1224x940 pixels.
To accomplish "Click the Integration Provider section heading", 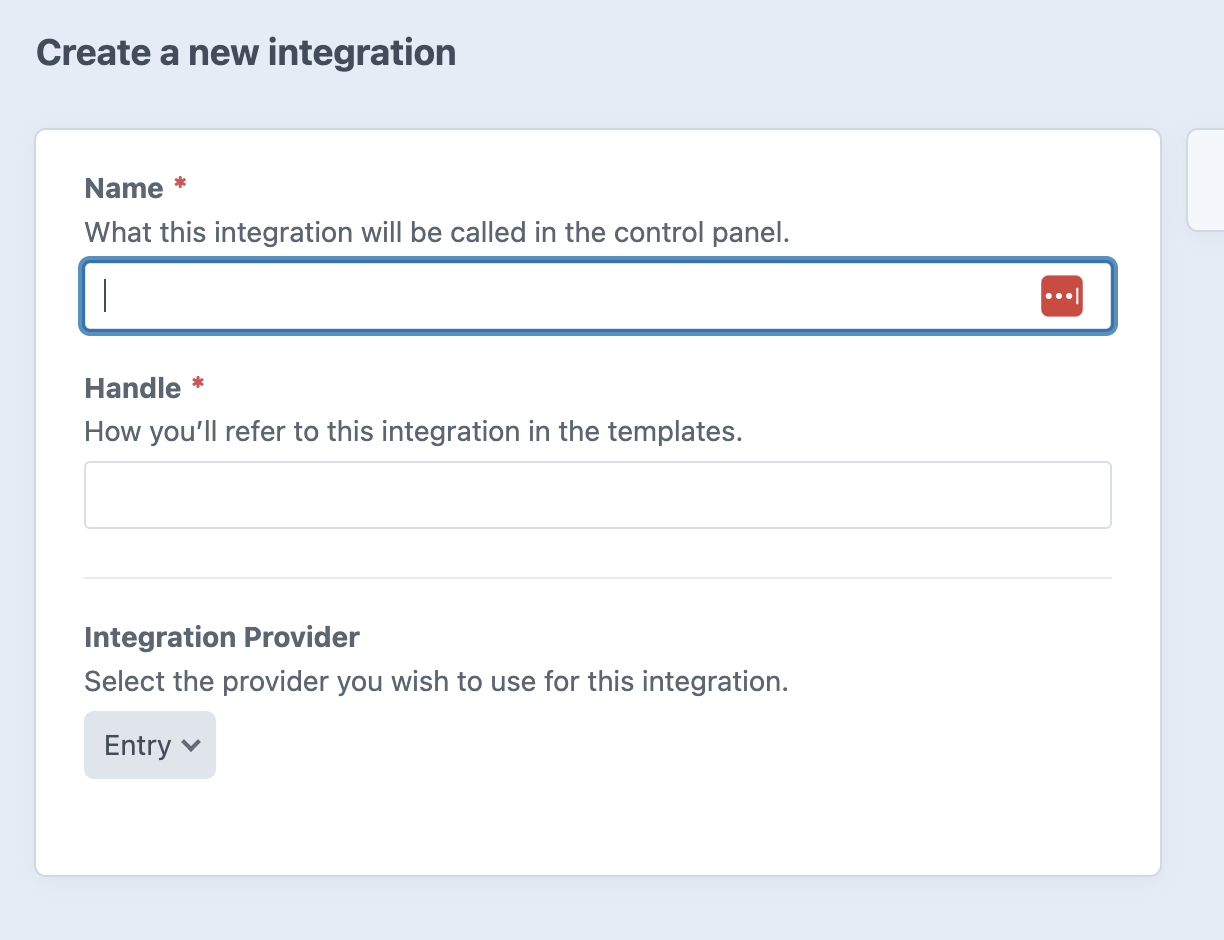I will pos(221,637).
